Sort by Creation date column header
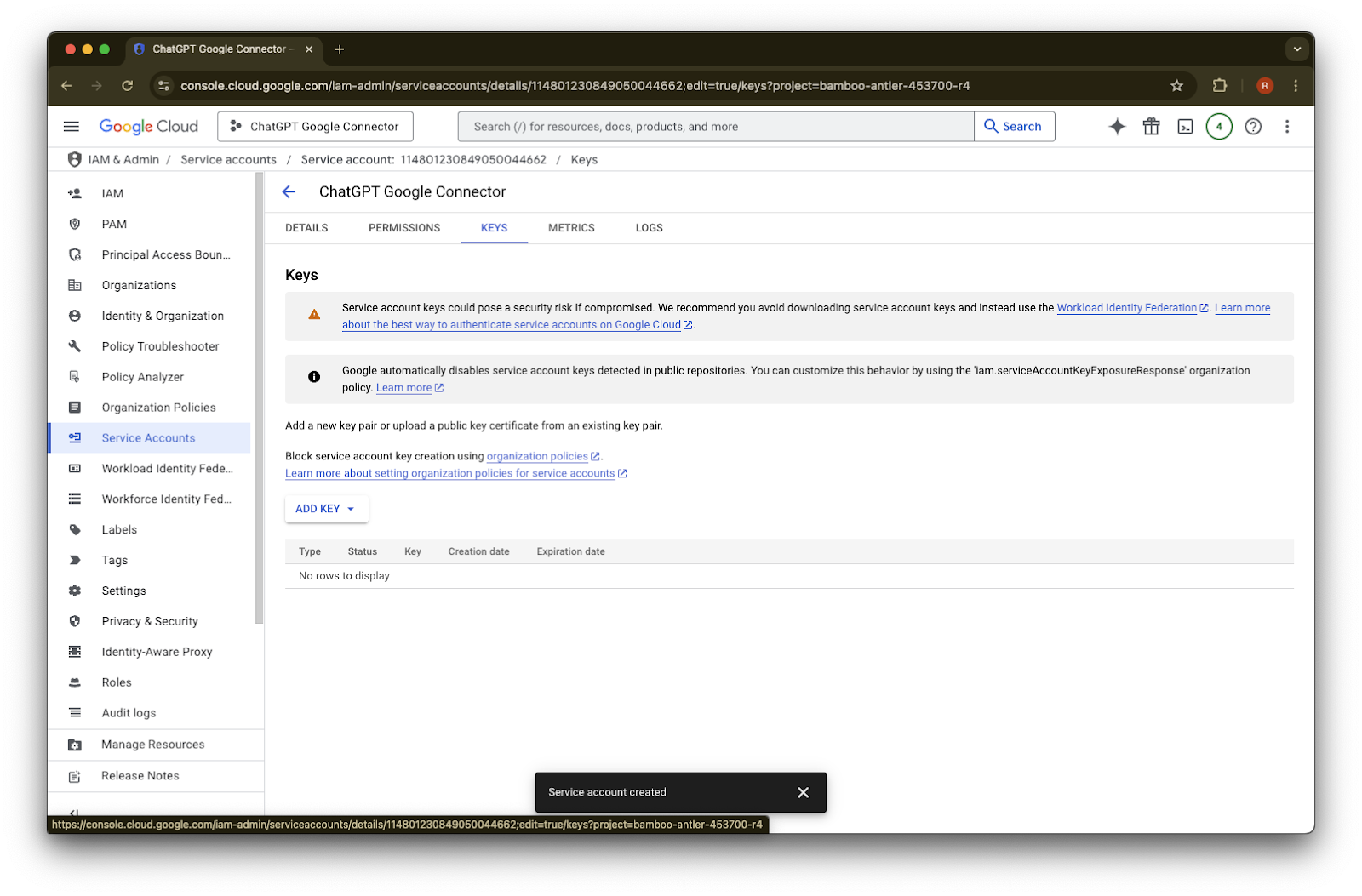The width and height of the screenshot is (1362, 896). [478, 552]
